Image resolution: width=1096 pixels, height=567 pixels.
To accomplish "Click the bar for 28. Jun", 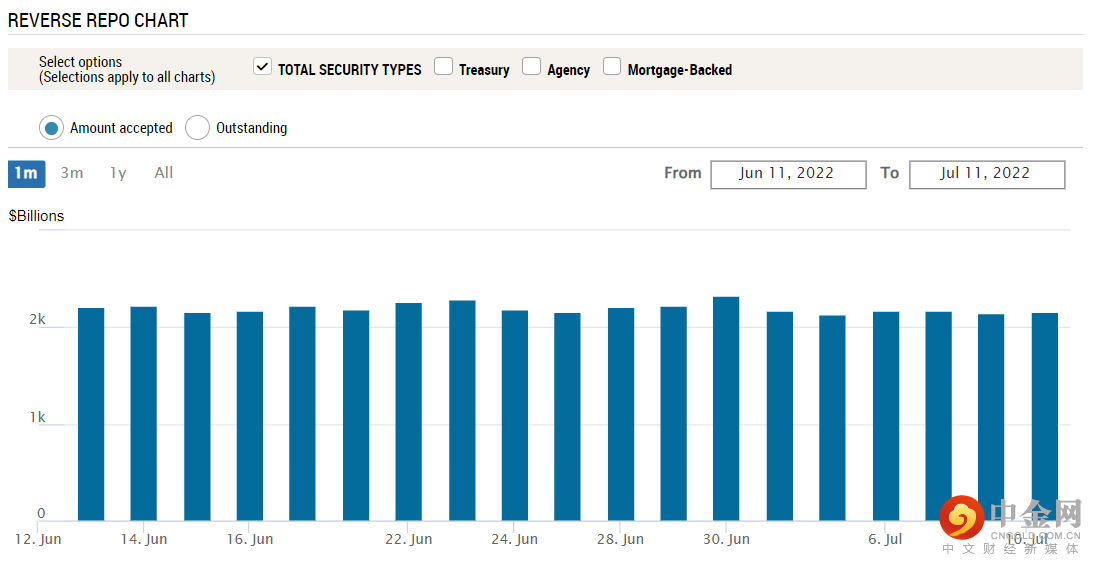I will (x=621, y=414).
